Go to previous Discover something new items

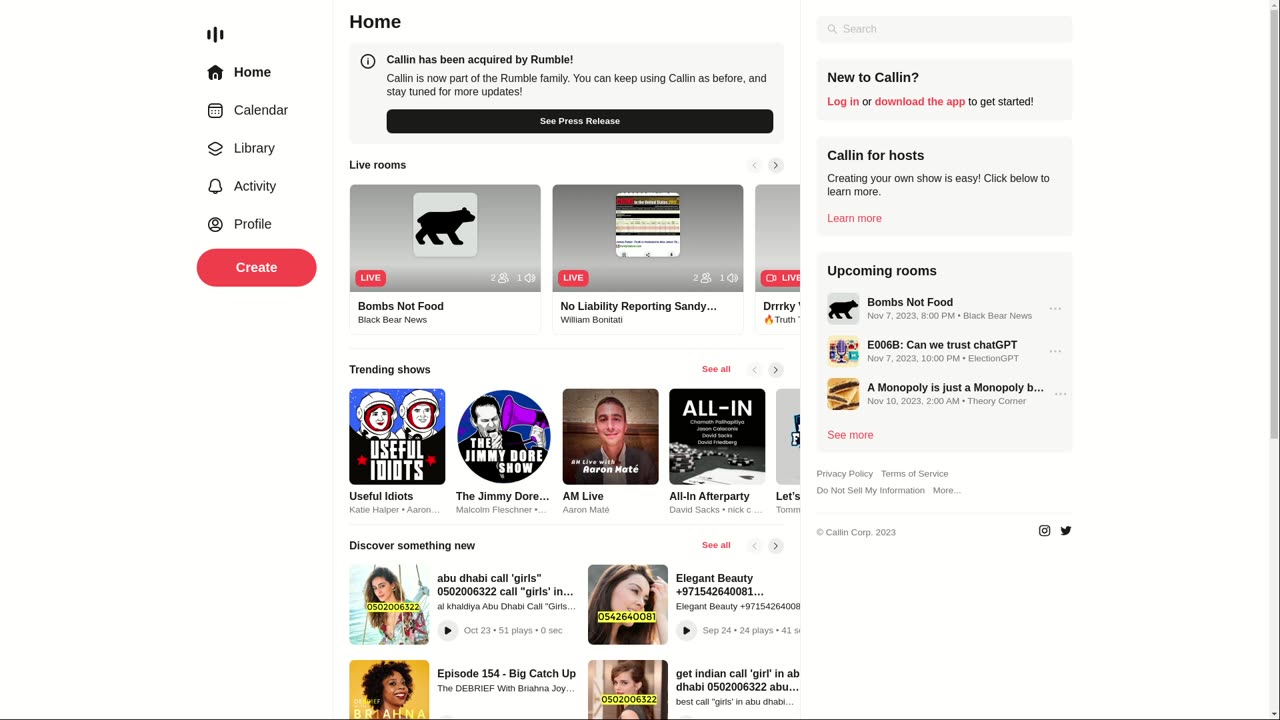click(x=755, y=546)
